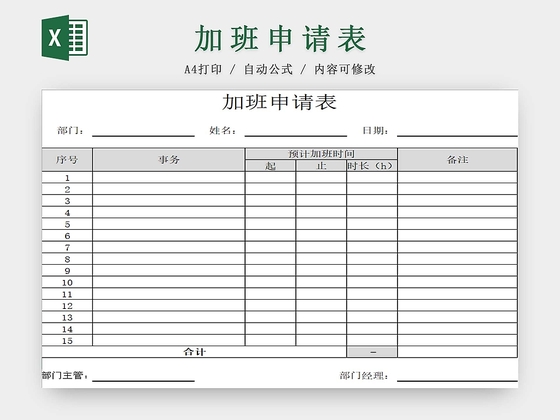Click row number 2 cell
The height and width of the screenshot is (420, 560).
click(67, 189)
